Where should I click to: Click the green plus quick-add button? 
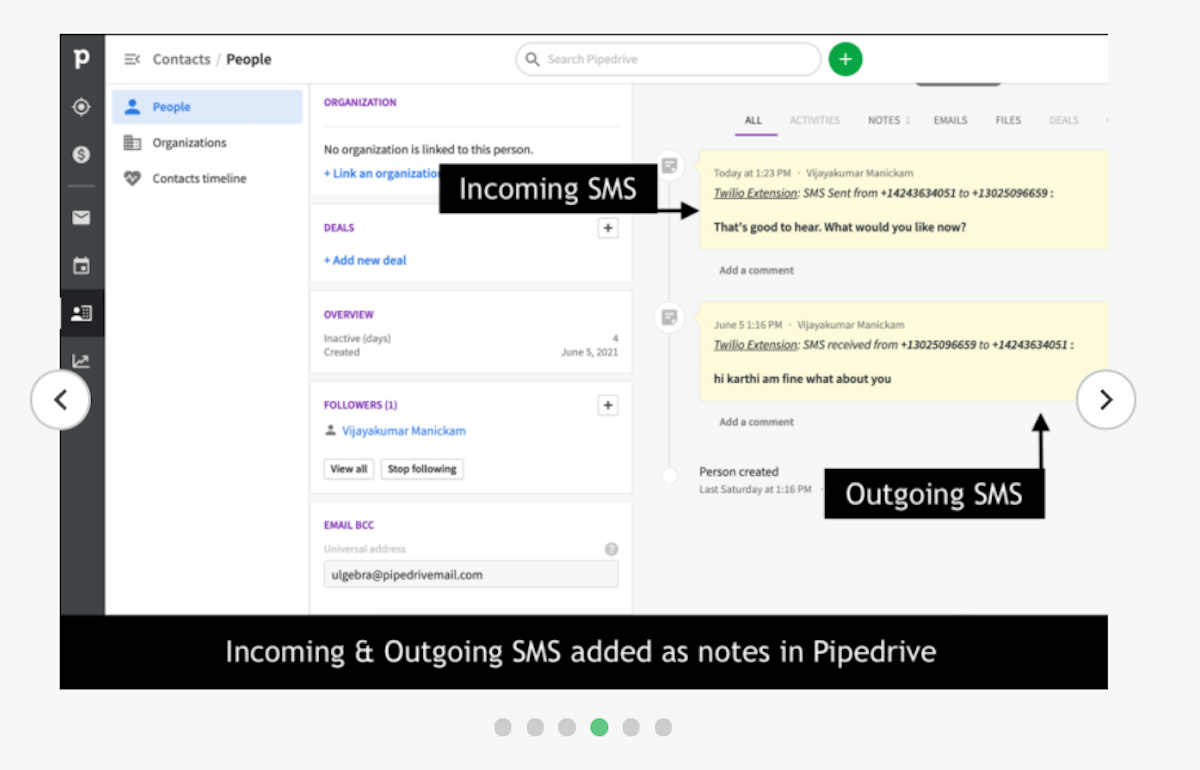845,59
